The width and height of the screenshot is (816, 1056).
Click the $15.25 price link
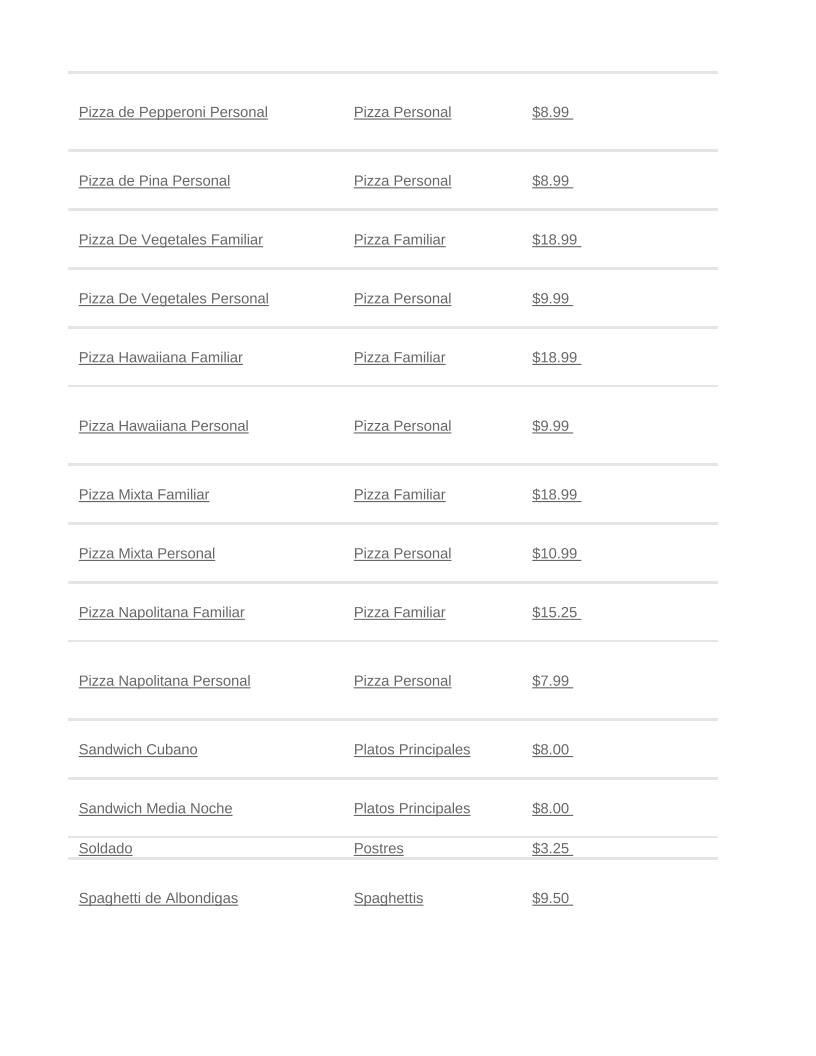(556, 613)
